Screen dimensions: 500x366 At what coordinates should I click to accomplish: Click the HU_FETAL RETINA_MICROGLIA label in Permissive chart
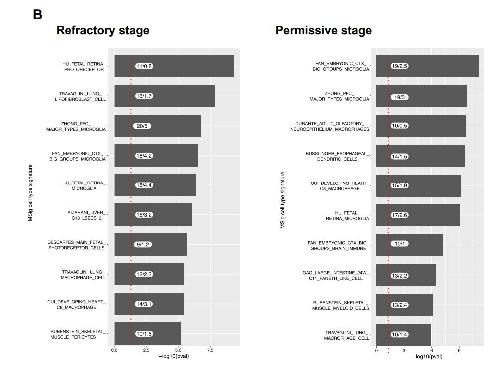[347, 215]
